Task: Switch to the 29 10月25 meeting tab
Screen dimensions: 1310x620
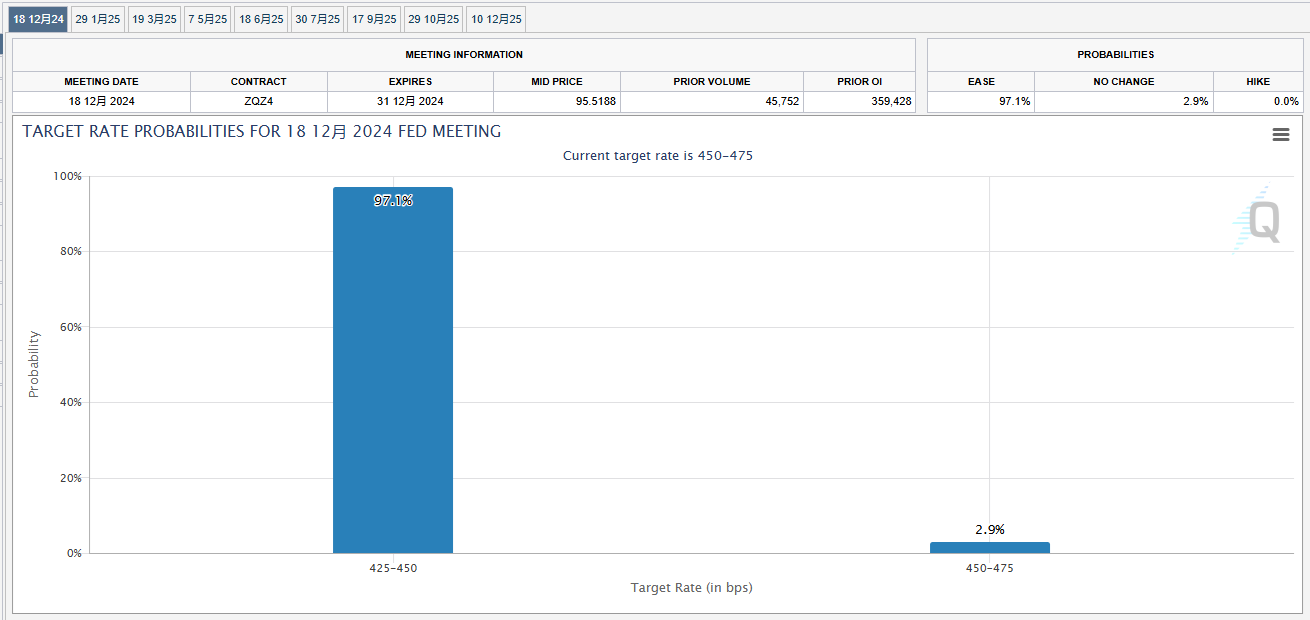Action: (434, 19)
